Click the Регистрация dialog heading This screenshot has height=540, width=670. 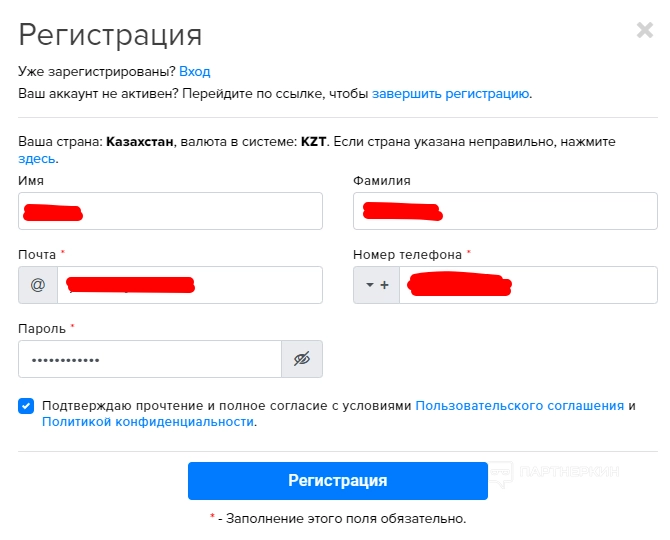pyautogui.click(x=110, y=35)
